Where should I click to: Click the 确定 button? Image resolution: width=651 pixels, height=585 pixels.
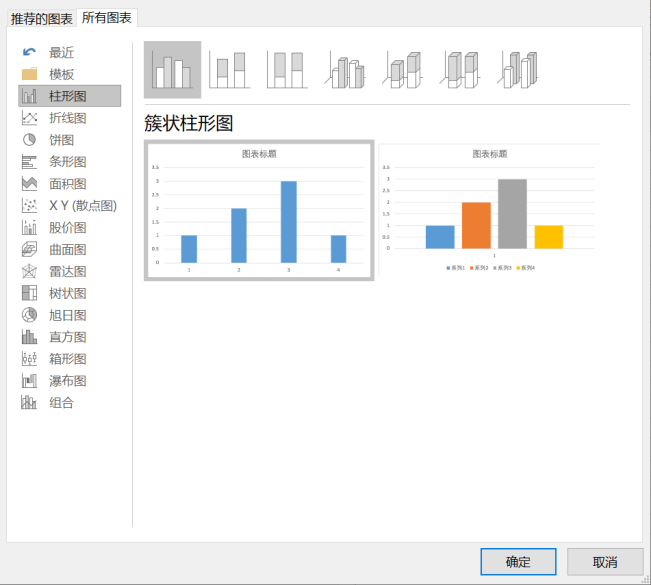point(517,561)
